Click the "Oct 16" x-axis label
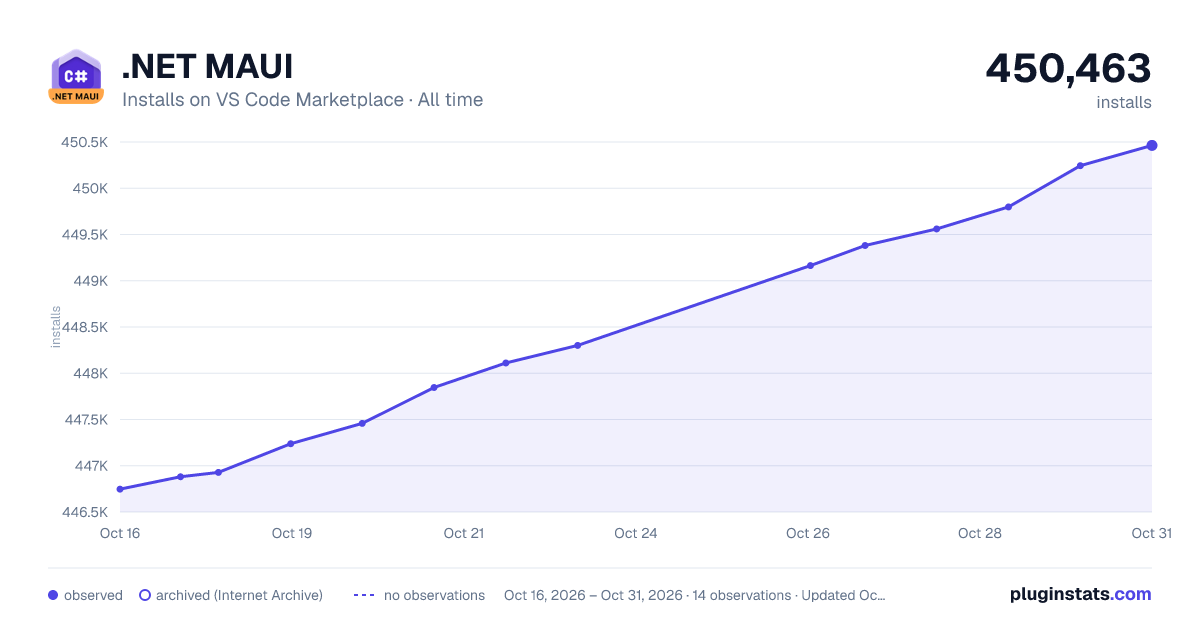The width and height of the screenshot is (1200, 630). [120, 533]
